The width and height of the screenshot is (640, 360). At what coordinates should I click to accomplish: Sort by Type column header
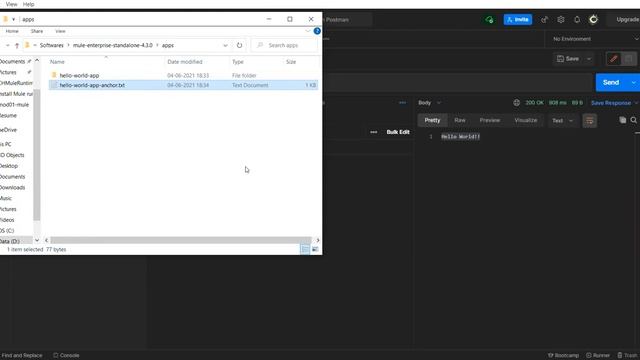tap(238, 62)
